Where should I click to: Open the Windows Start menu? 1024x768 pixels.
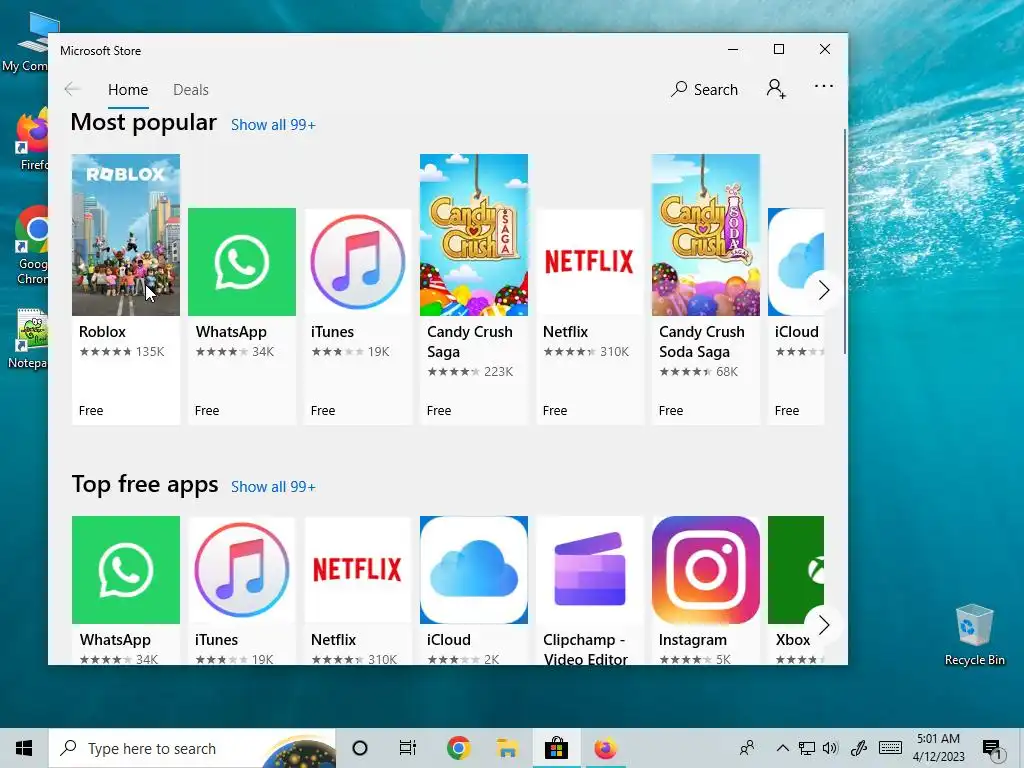point(24,748)
